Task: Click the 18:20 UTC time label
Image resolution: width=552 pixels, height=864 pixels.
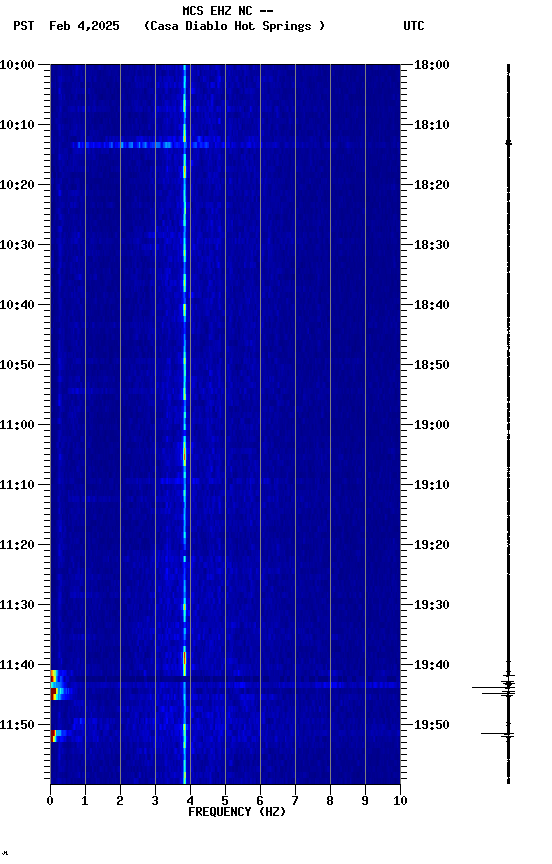Action: pyautogui.click(x=432, y=185)
